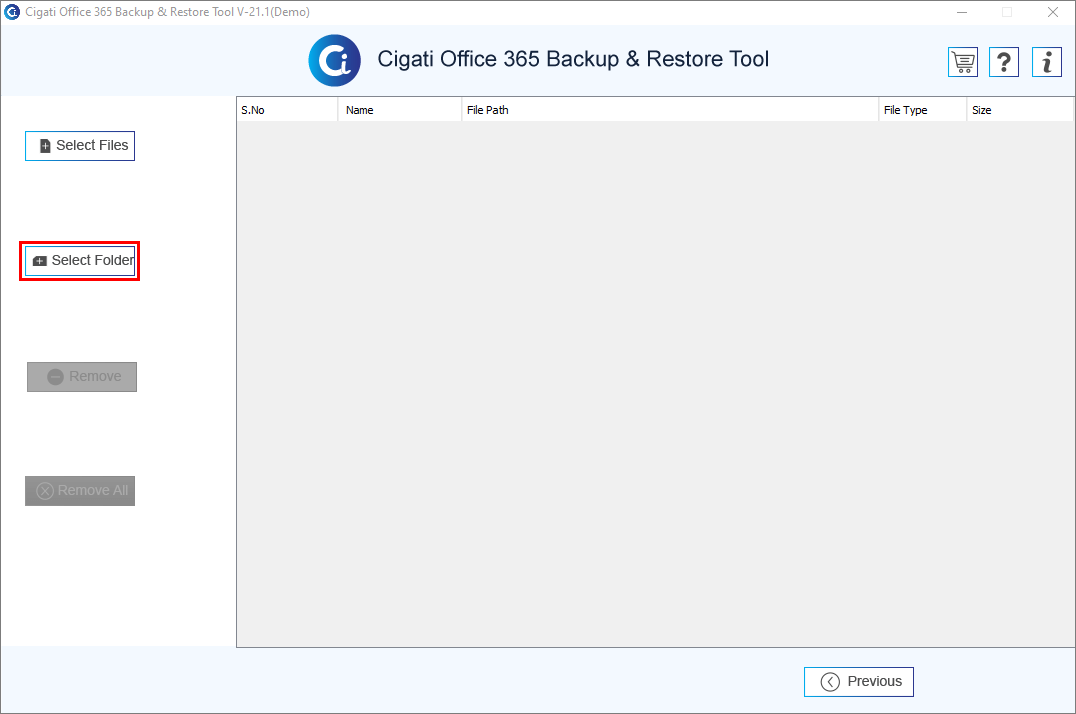Screen dimensions: 1076x714
Task: Click the header title 'Cigati Office 365 Backup & Restore Tool'
Action: tap(573, 59)
